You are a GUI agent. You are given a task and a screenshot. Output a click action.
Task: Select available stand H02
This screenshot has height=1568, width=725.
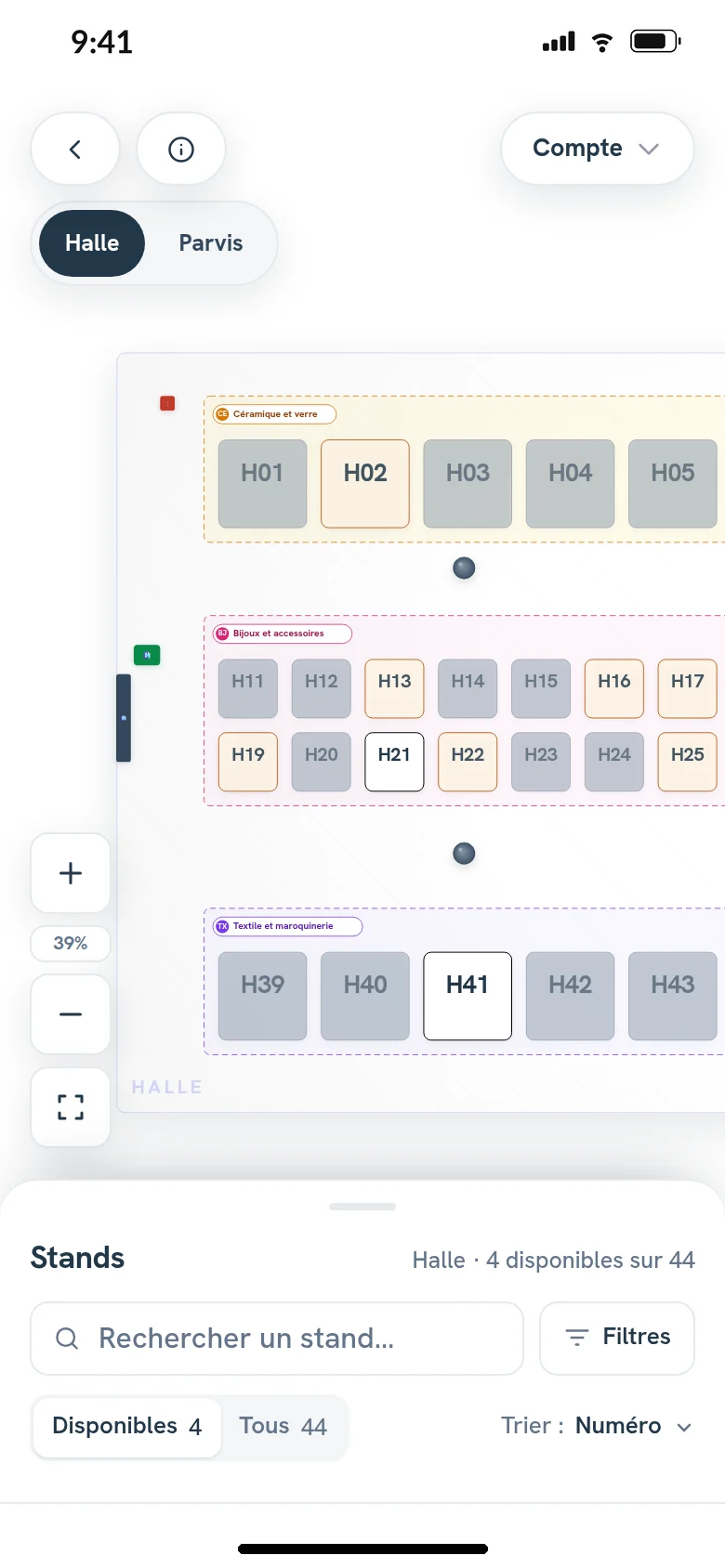click(365, 484)
